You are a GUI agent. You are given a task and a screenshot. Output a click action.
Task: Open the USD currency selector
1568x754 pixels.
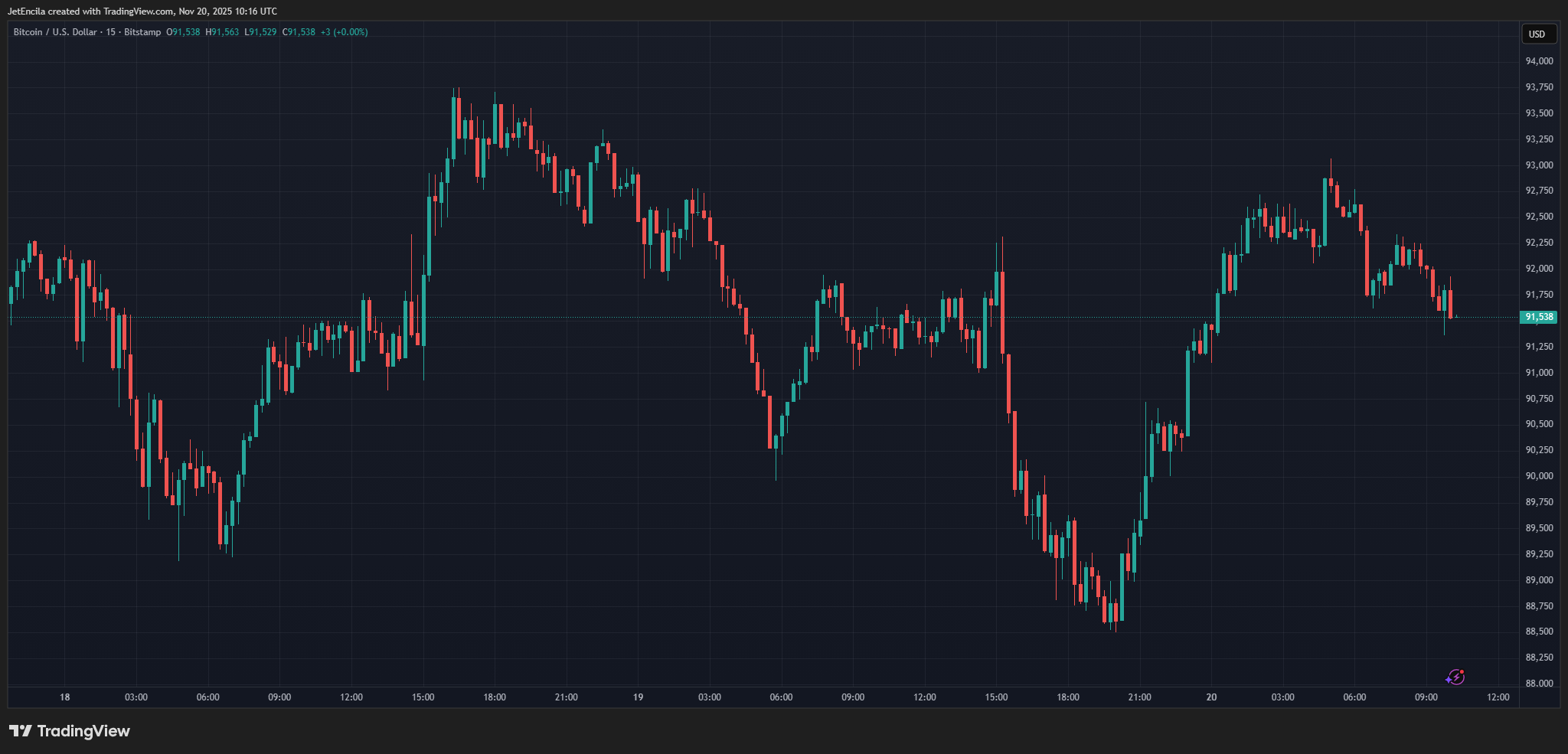[1537, 34]
